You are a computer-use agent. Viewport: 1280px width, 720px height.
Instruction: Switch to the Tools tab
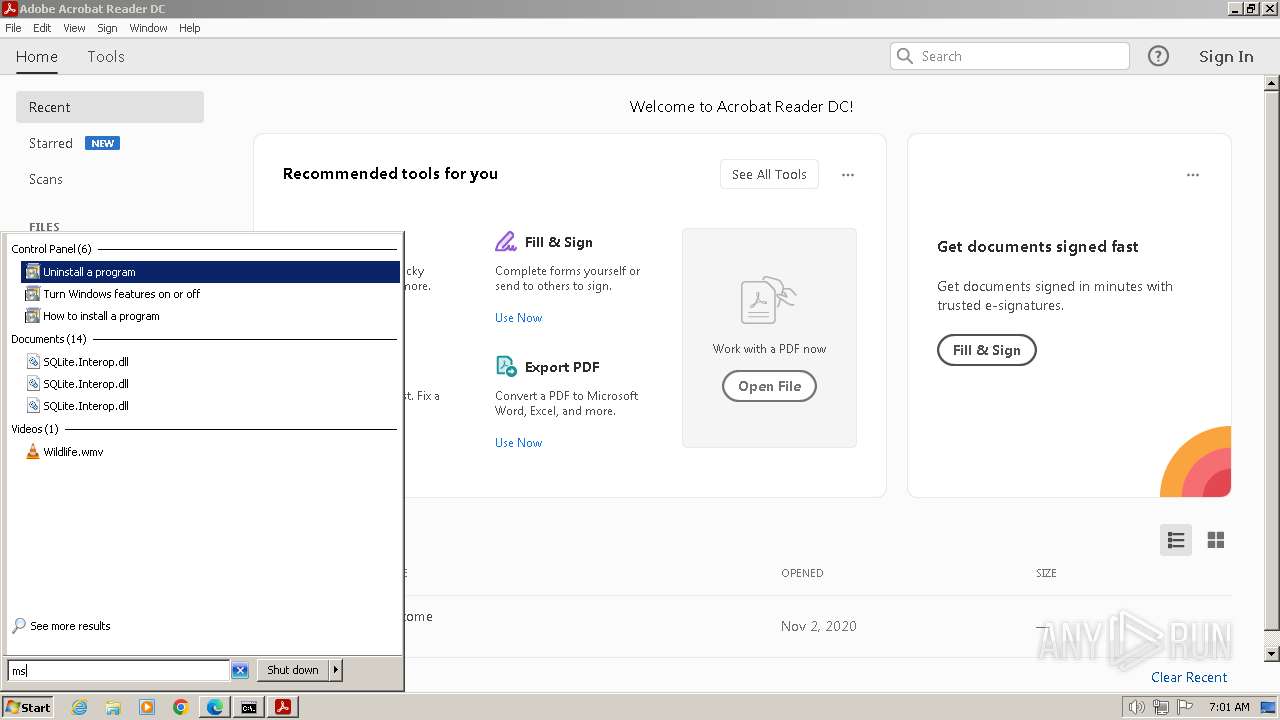tap(105, 57)
